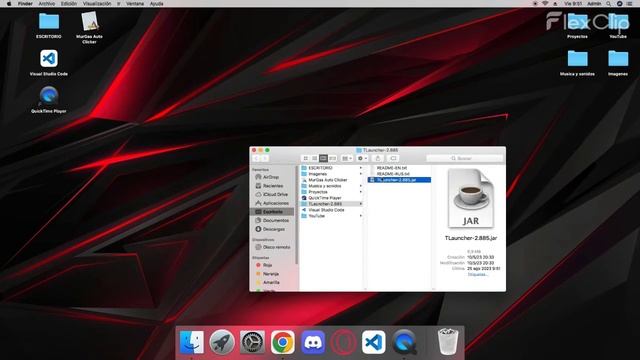Expand the ESCRITORIO folder arrow in column
640x360 pixels.
click(x=360, y=168)
